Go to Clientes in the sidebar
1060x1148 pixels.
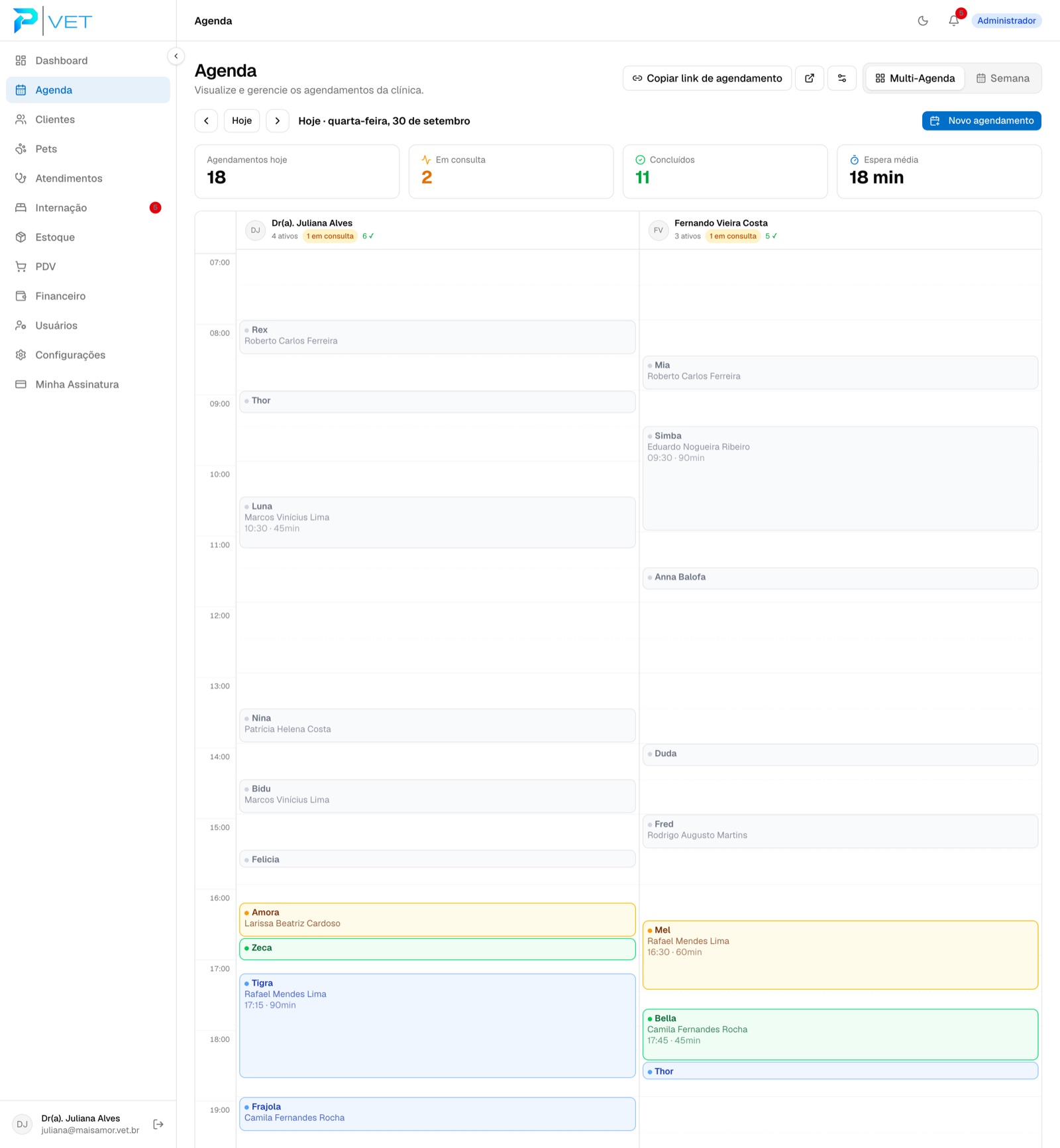pyautogui.click(x=88, y=119)
